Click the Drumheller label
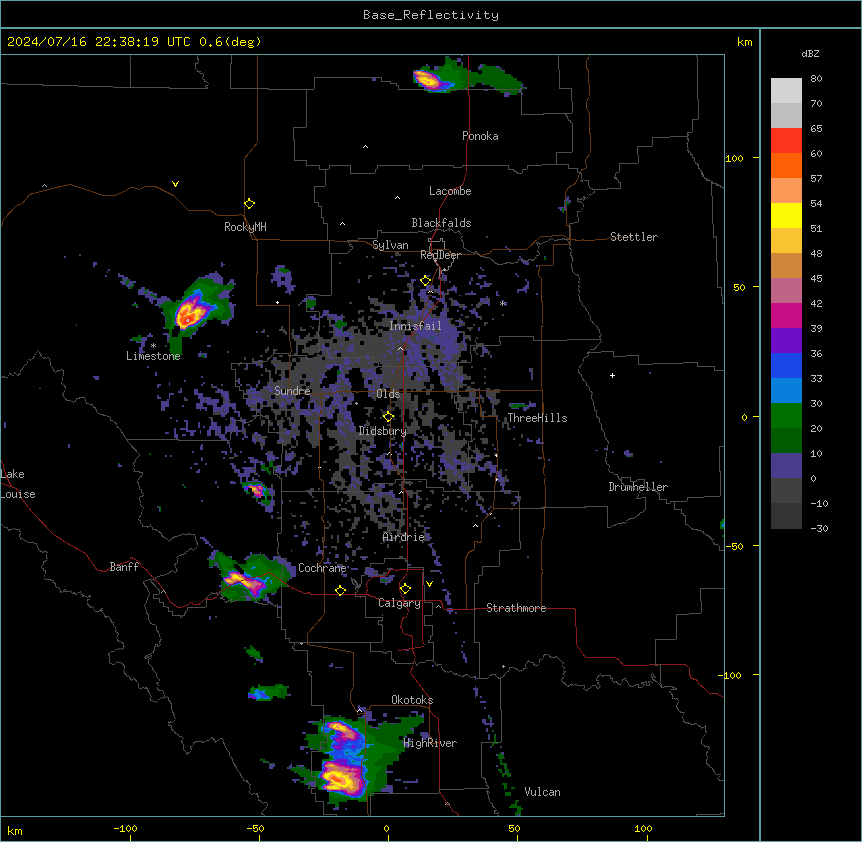 (x=638, y=487)
